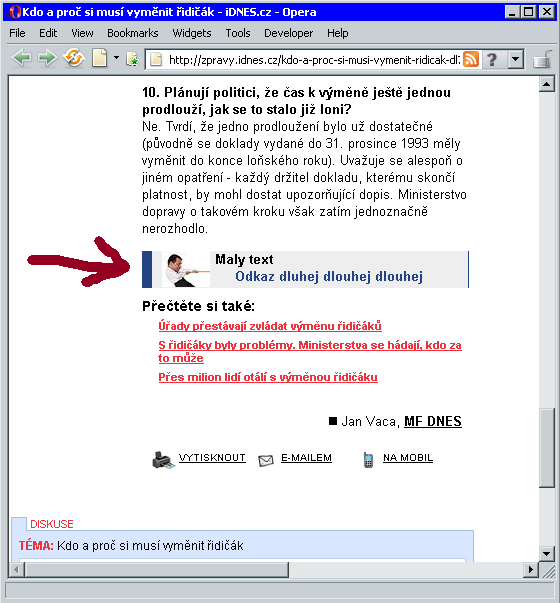
Task: Open the Widgets menu
Action: click(x=192, y=33)
